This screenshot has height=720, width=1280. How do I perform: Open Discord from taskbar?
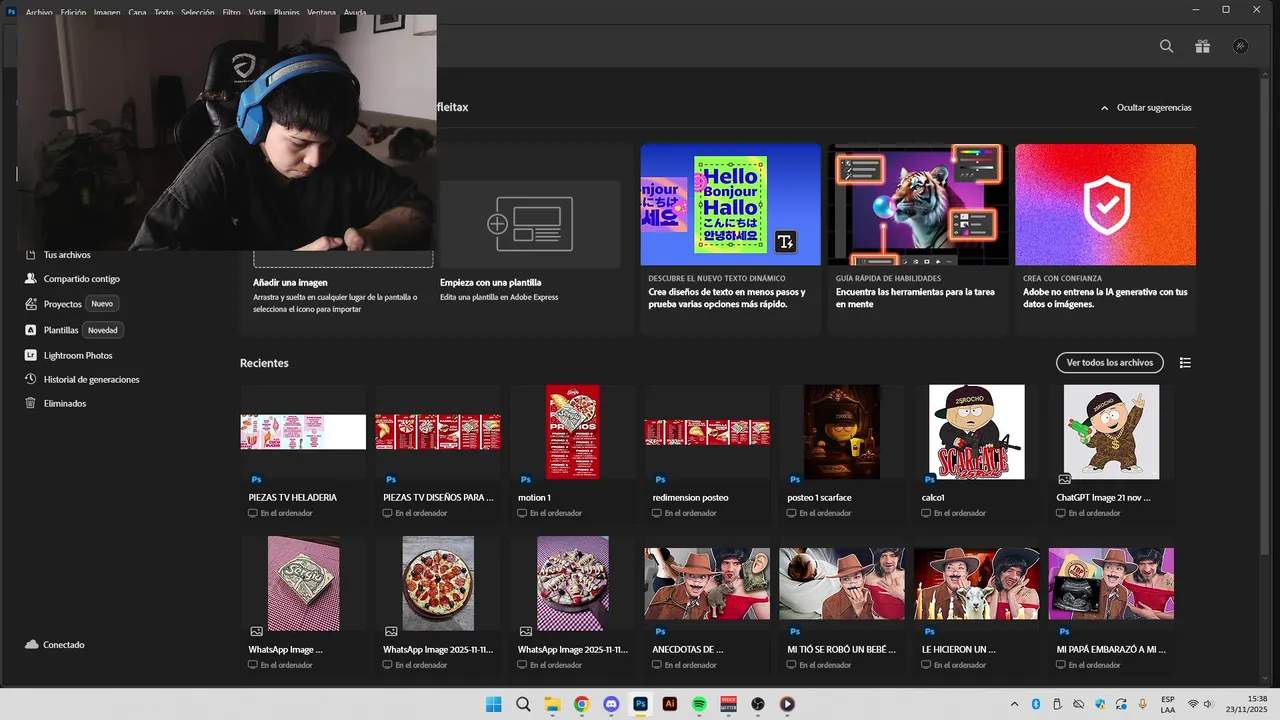[611, 704]
